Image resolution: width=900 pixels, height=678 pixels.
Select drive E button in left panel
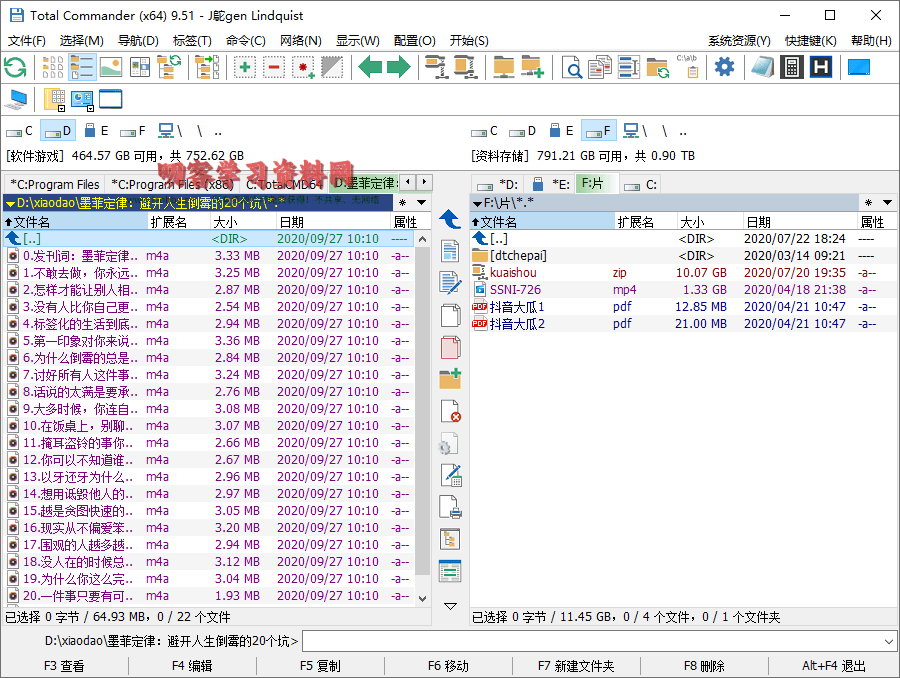click(x=96, y=131)
